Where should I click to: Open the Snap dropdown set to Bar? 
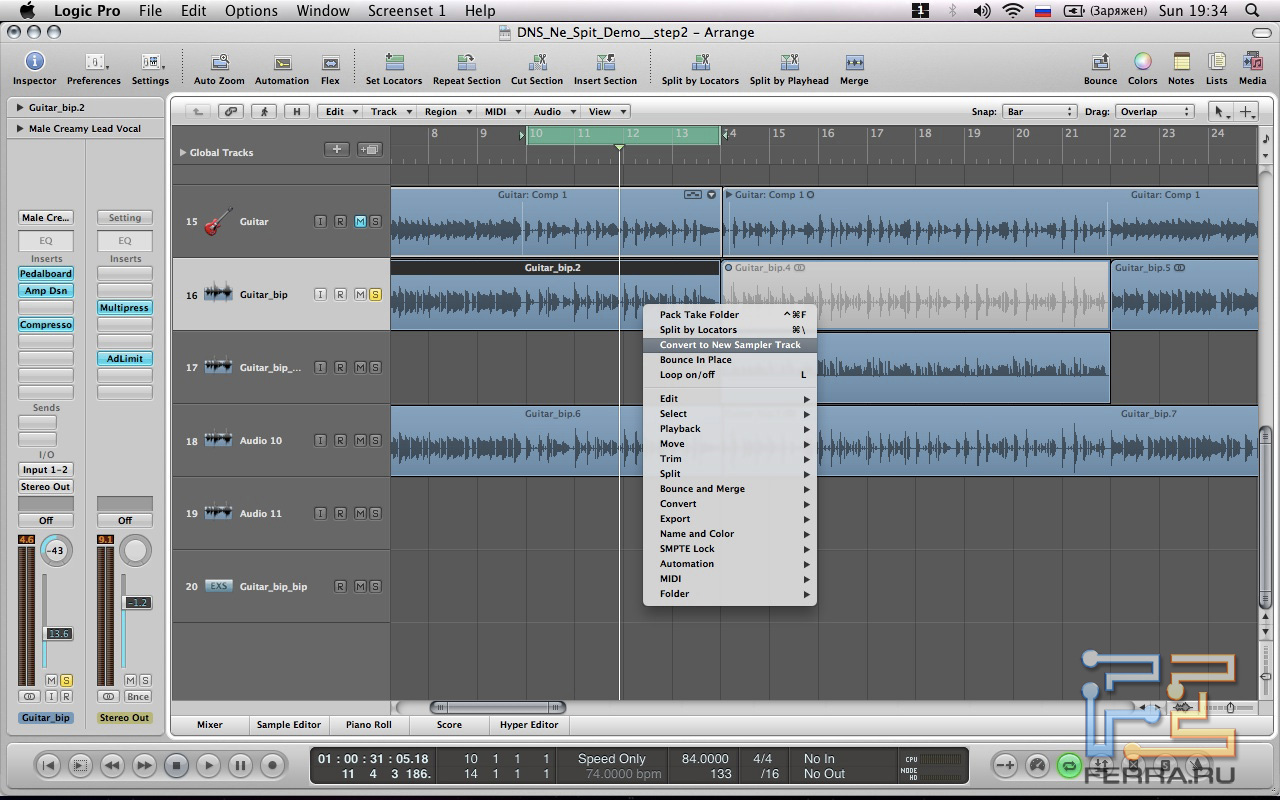(x=1039, y=112)
